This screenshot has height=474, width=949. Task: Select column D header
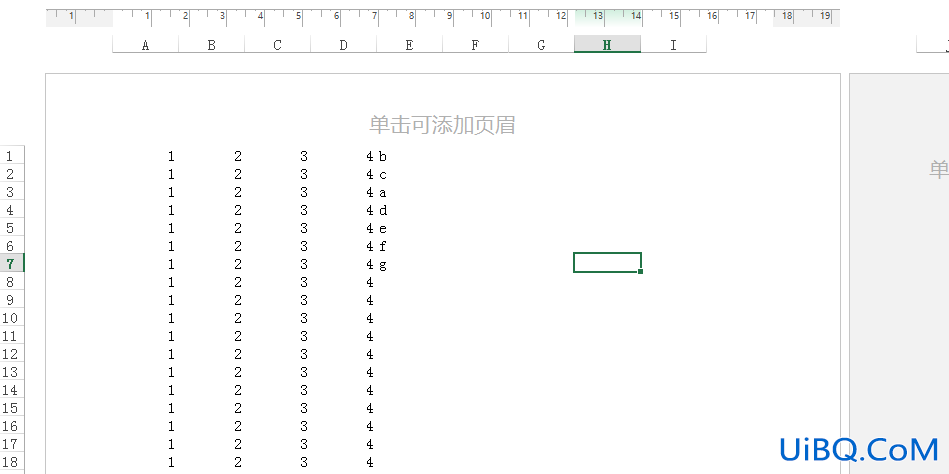(x=343, y=44)
